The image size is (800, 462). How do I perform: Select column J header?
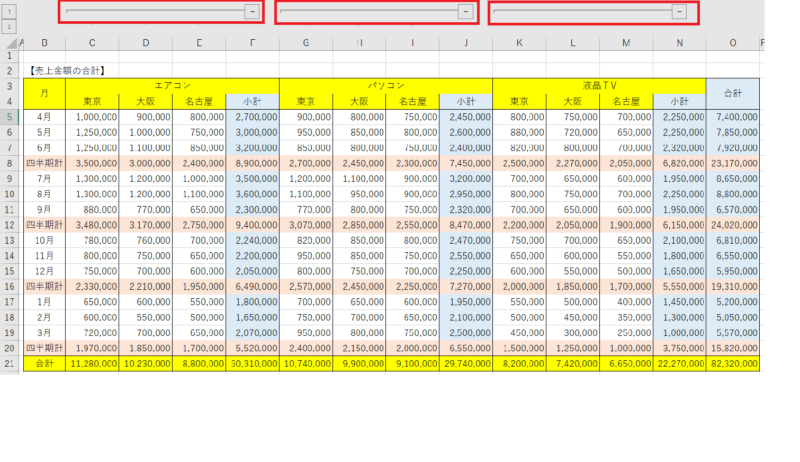pyautogui.click(x=466, y=43)
